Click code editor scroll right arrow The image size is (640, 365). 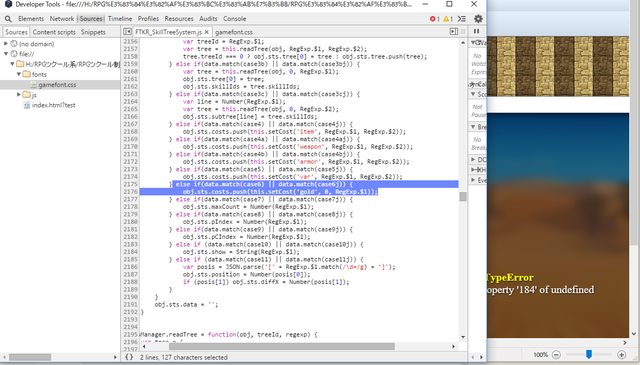click(x=453, y=346)
